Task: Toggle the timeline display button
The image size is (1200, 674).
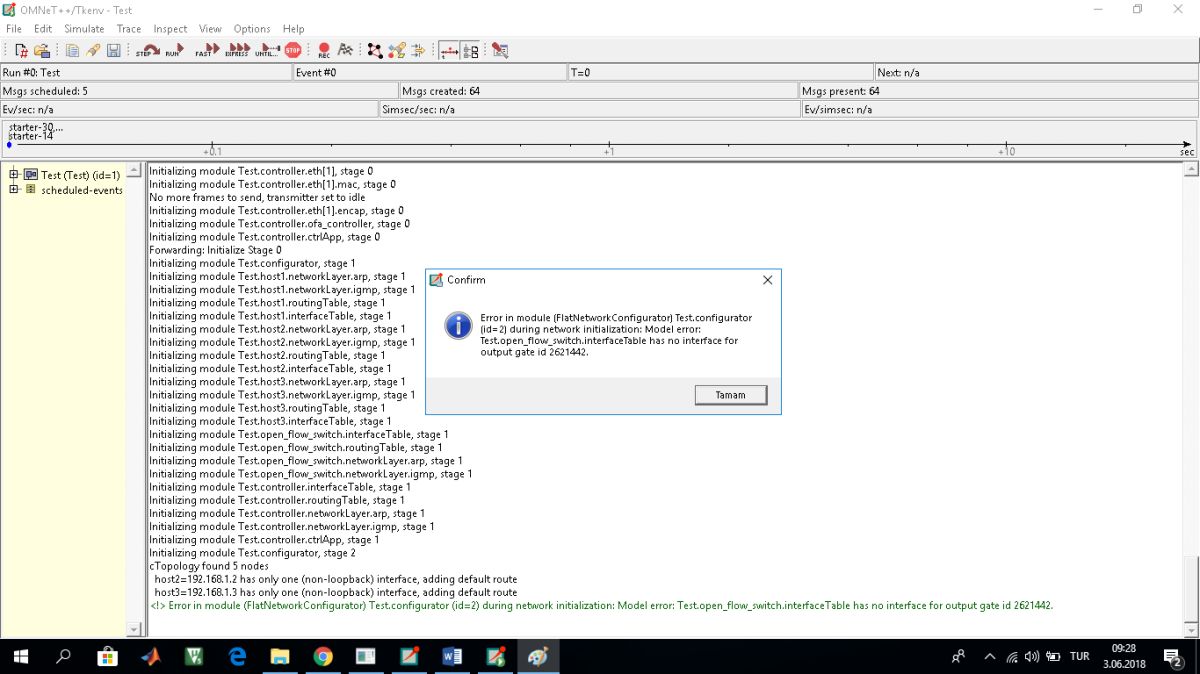Action: coord(449,50)
